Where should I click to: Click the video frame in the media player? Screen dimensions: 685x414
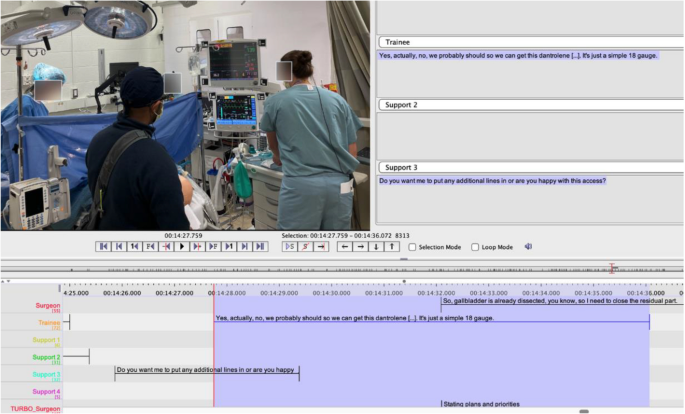click(185, 115)
